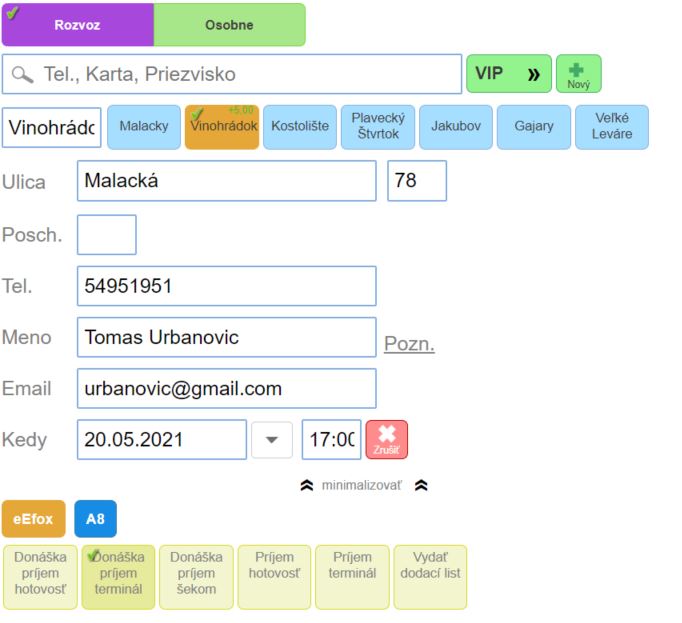Screen dimensions: 682x623
Task: Select the Rozvoz delivery tab
Action: click(78, 25)
